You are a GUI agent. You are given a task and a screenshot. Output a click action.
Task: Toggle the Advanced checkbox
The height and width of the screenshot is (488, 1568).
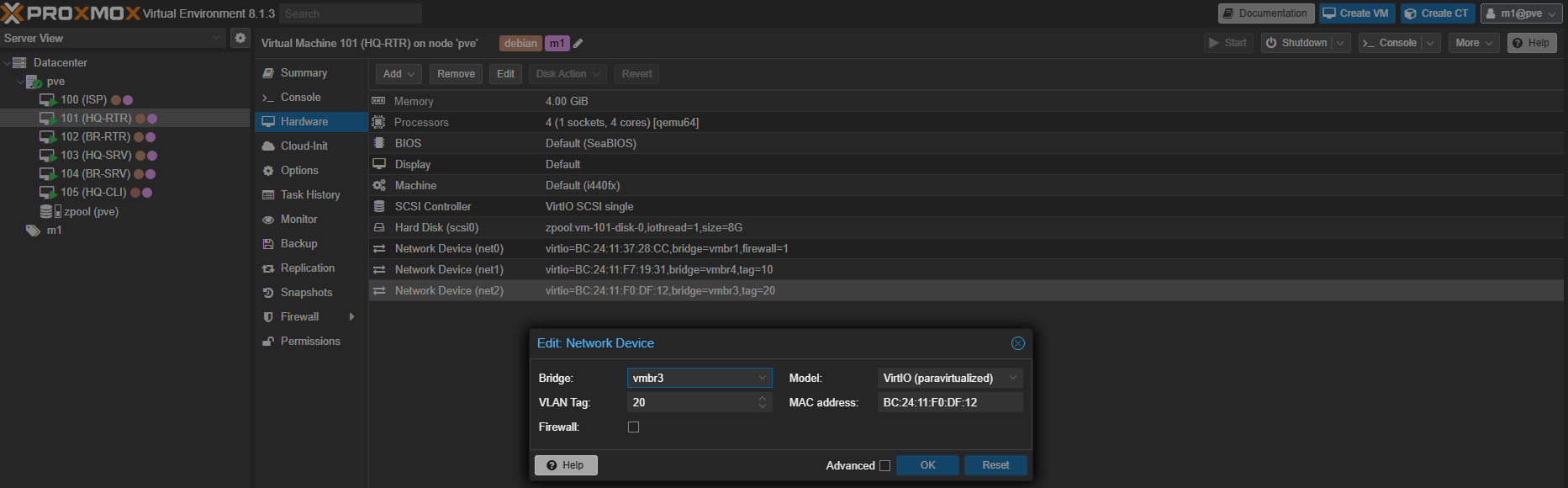point(884,466)
